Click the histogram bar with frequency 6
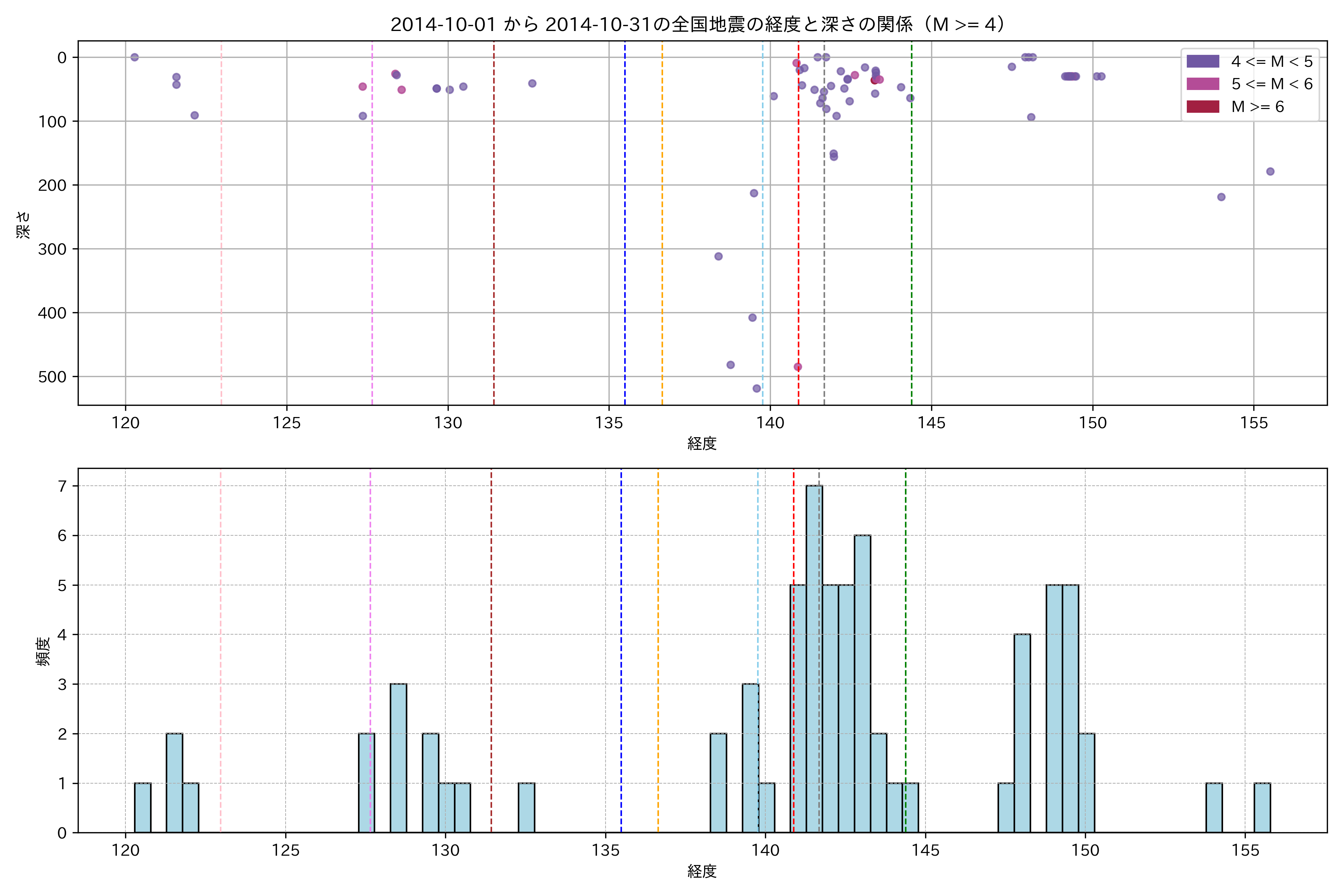Viewport: 1344px width, 896px height. coord(862,684)
